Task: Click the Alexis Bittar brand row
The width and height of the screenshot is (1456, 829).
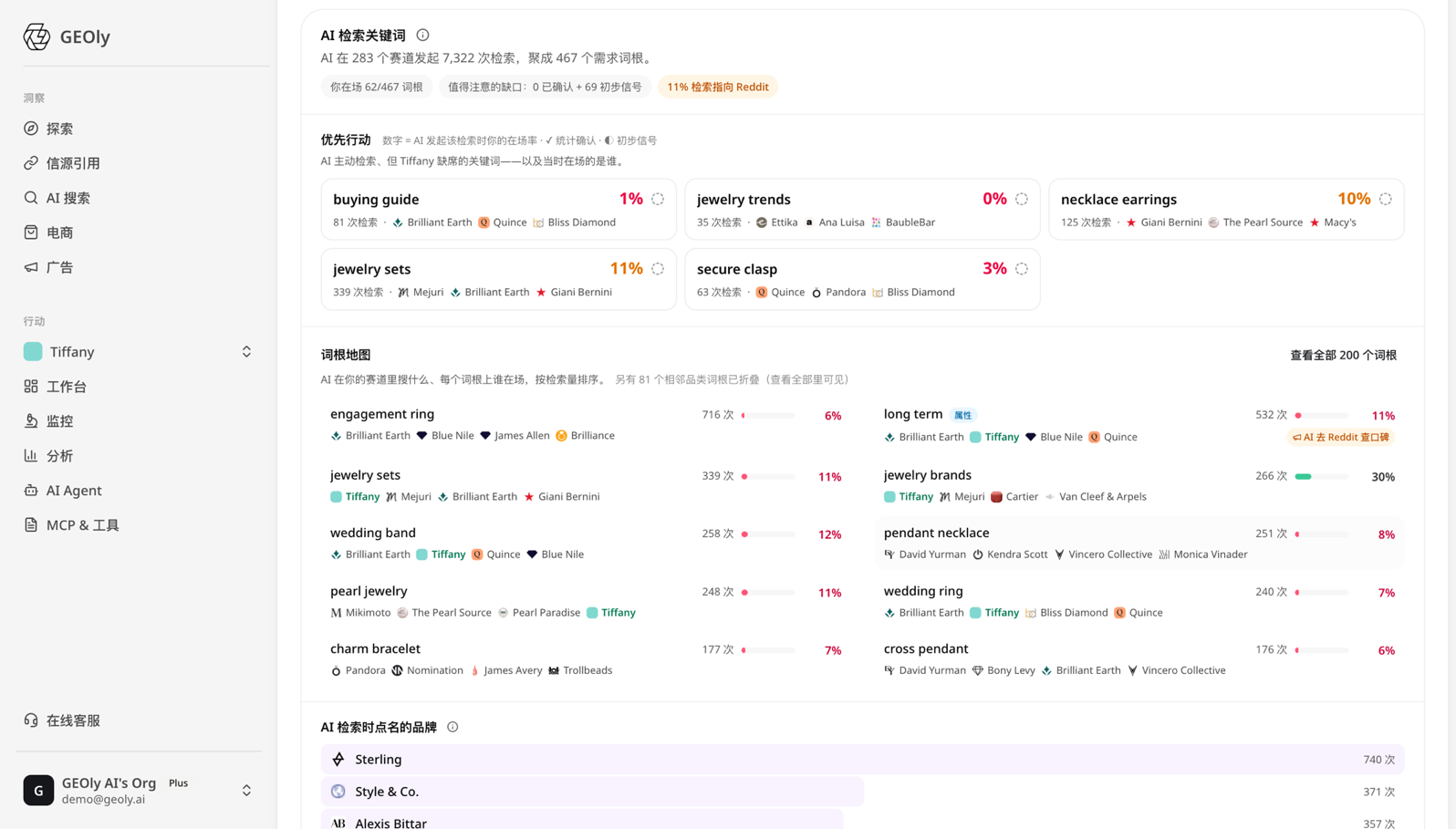Action: 862,820
